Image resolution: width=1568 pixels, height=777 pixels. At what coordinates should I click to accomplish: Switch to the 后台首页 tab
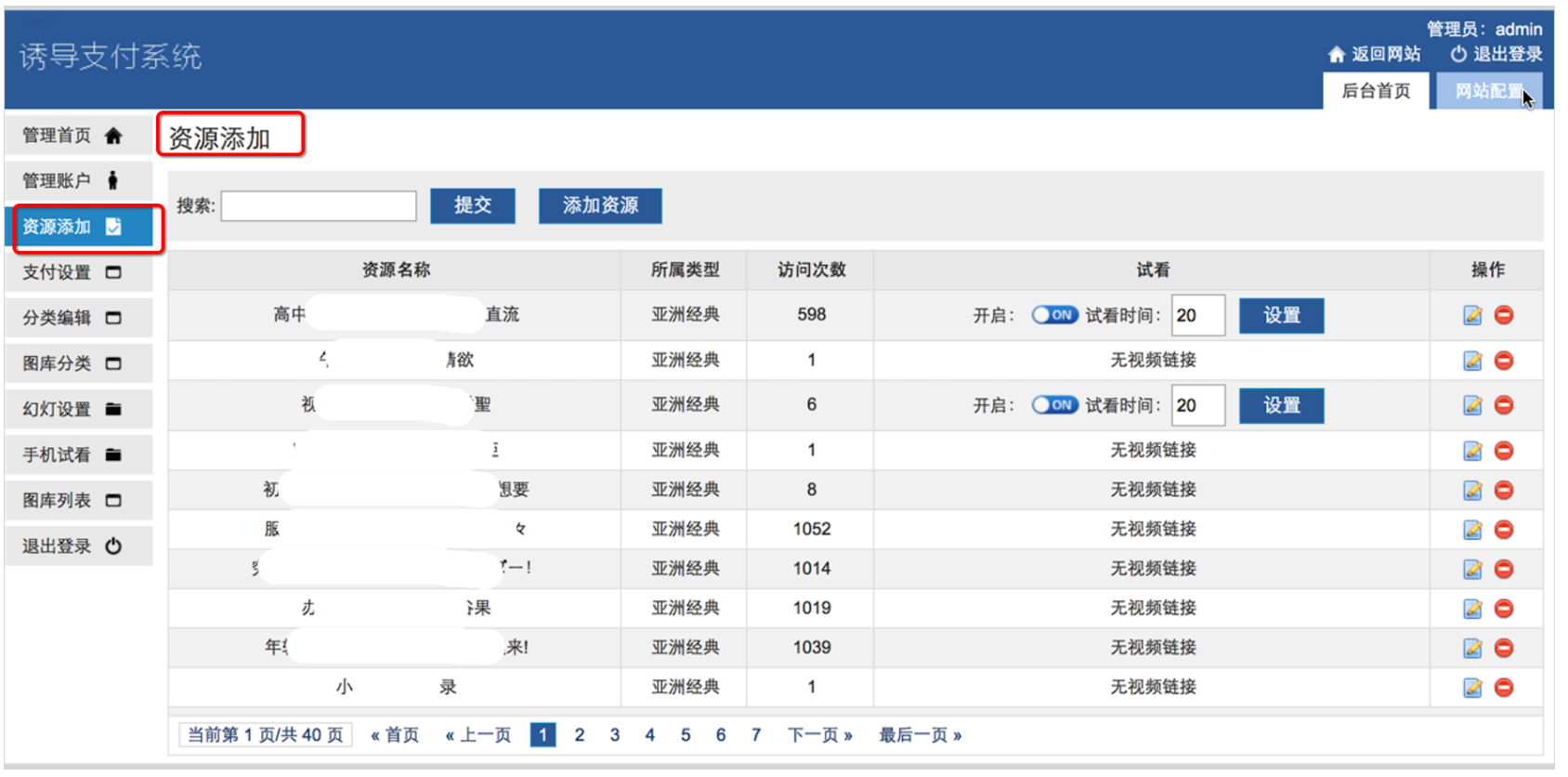coord(1376,91)
